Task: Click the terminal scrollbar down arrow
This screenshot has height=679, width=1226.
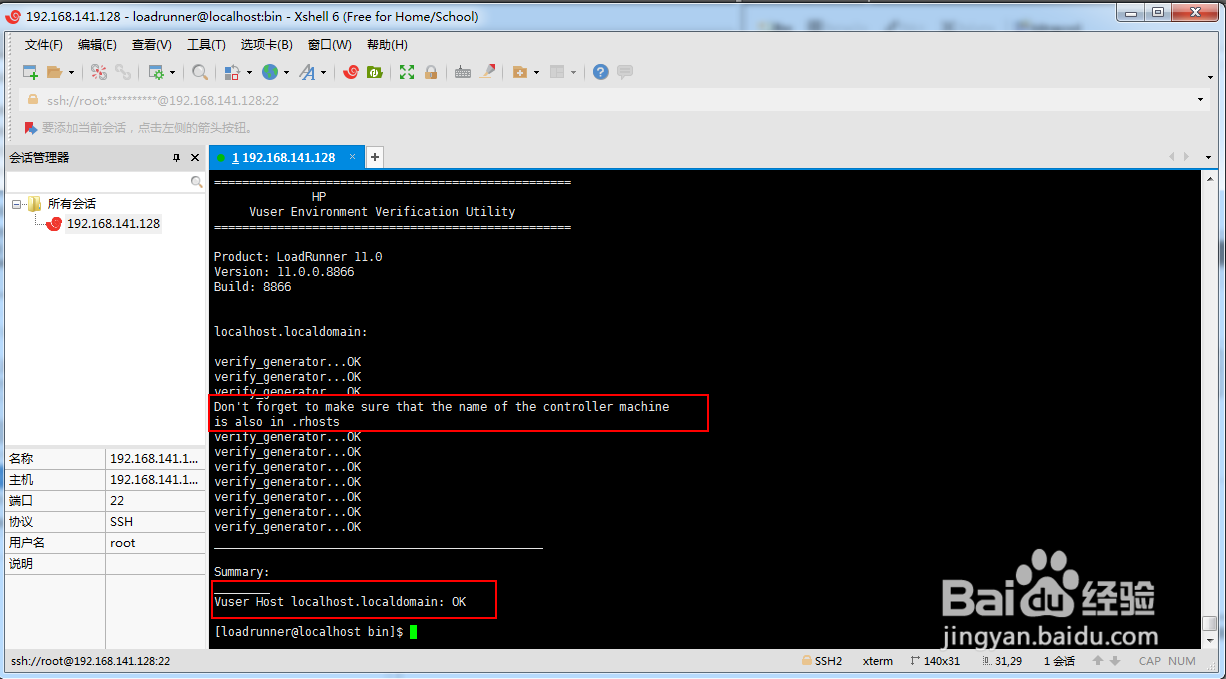Action: [1210, 641]
